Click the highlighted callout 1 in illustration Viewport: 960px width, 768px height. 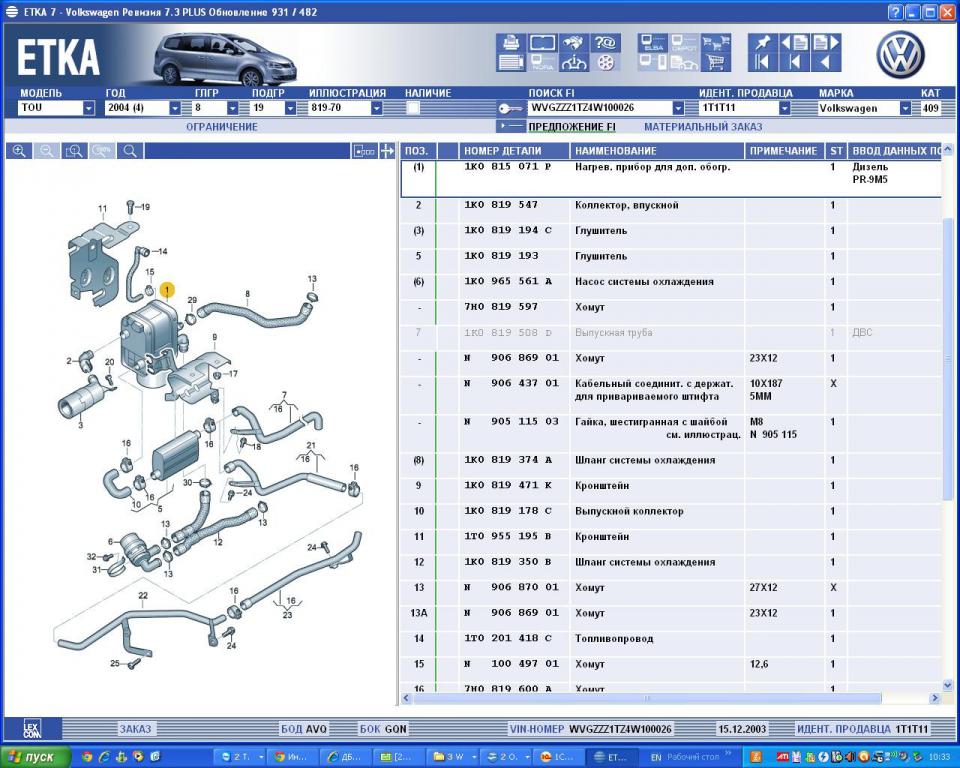click(166, 290)
